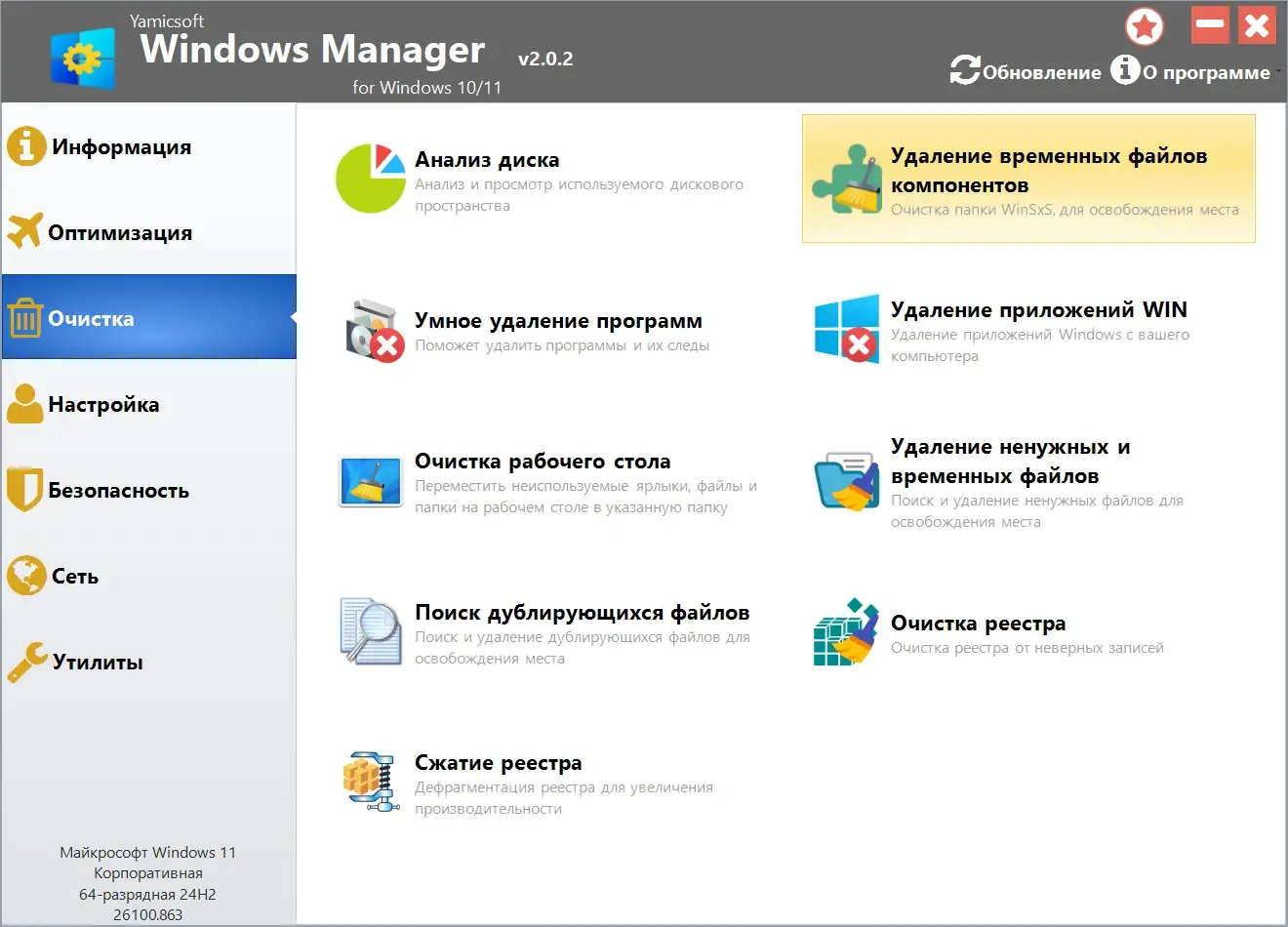Open the Утилиты section
This screenshot has height=927, width=1288.
click(x=148, y=662)
